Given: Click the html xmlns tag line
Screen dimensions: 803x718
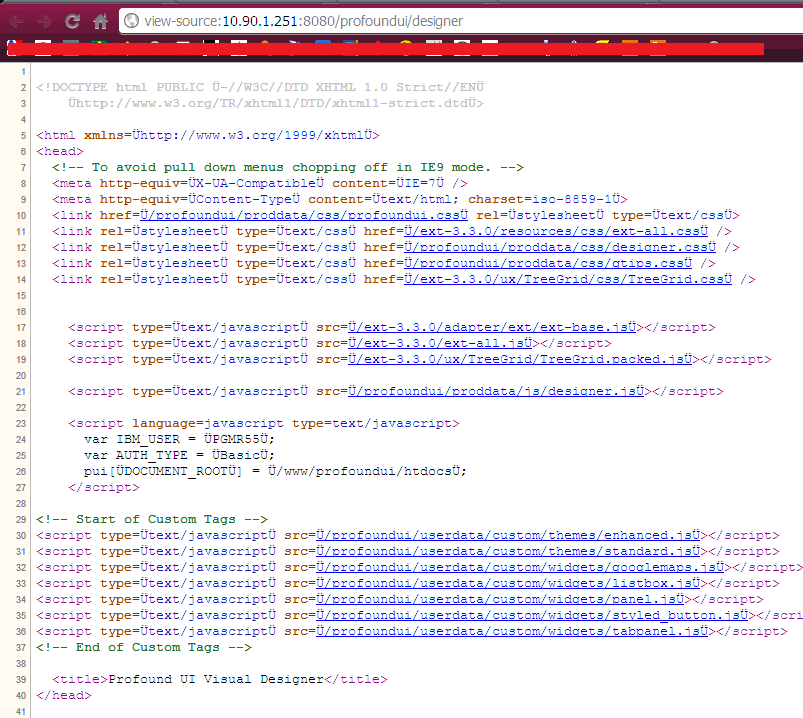Looking at the screenshot, I should point(207,135).
